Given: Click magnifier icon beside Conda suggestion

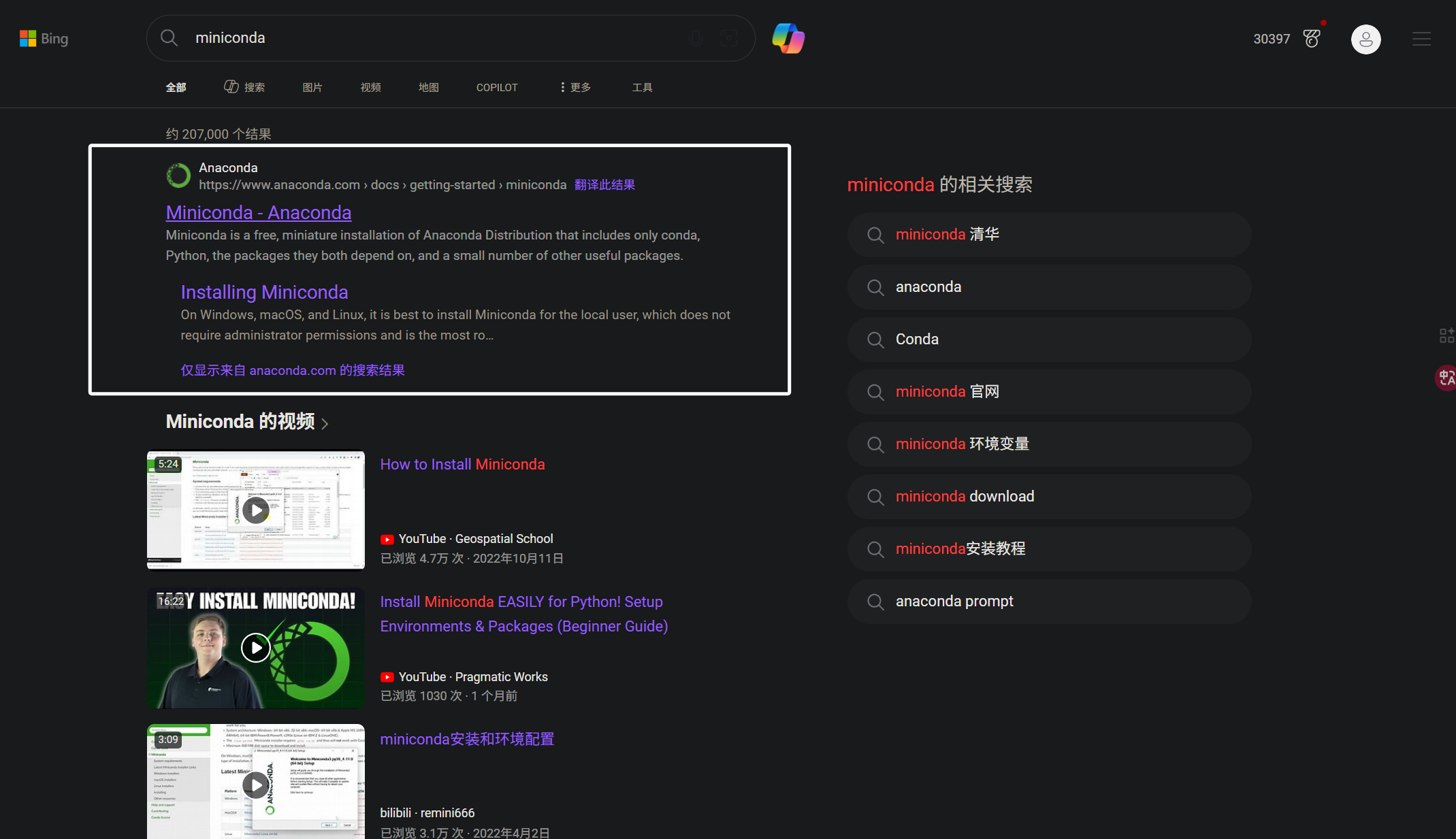Looking at the screenshot, I should click(875, 340).
